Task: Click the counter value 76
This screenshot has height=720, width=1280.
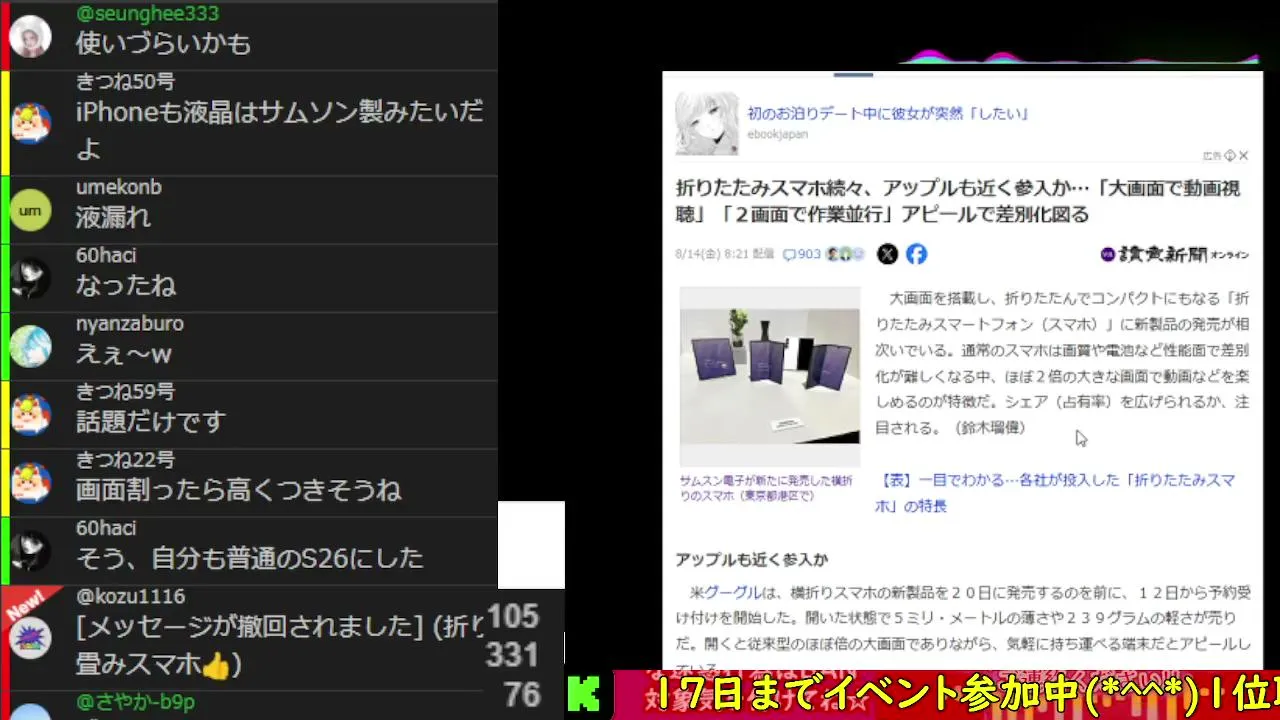Action: pyautogui.click(x=522, y=694)
